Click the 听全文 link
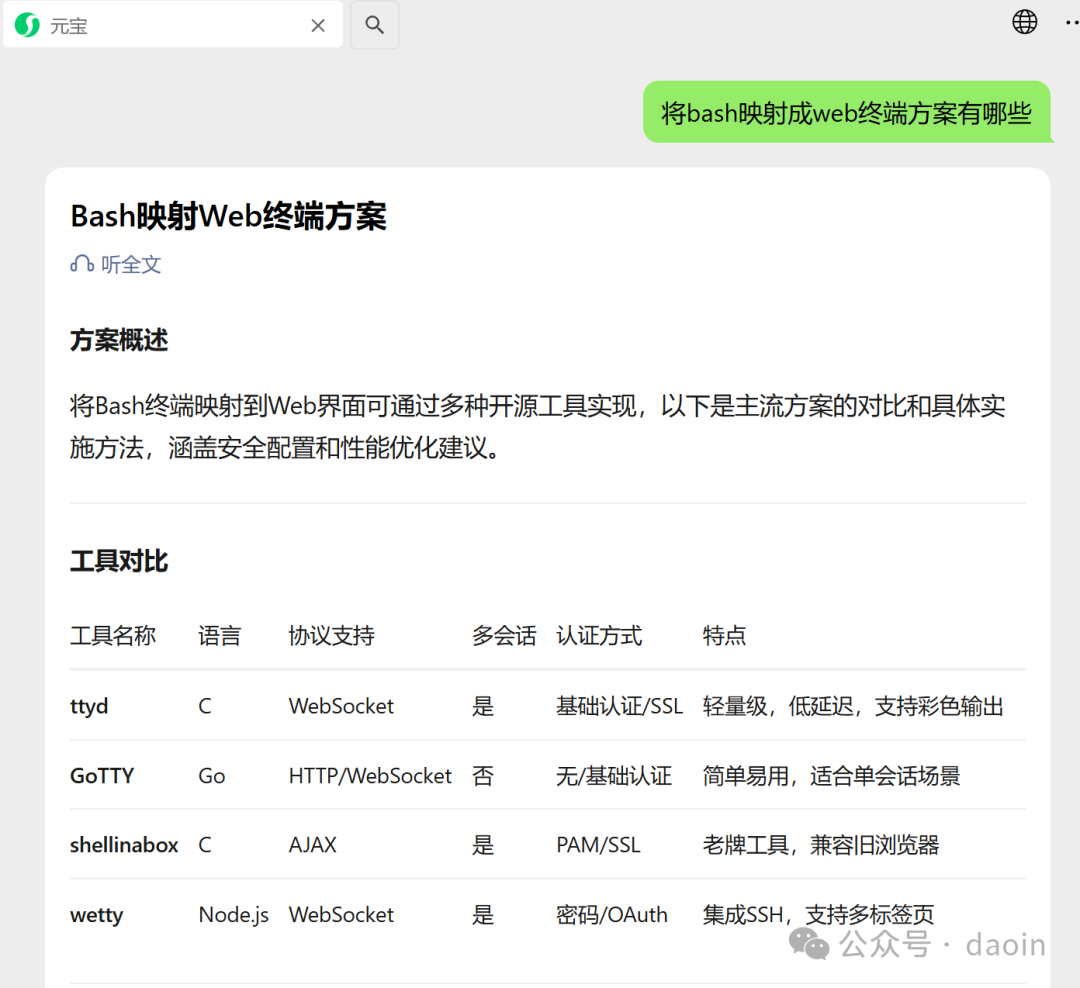Viewport: 1080px width, 988px height. click(130, 265)
